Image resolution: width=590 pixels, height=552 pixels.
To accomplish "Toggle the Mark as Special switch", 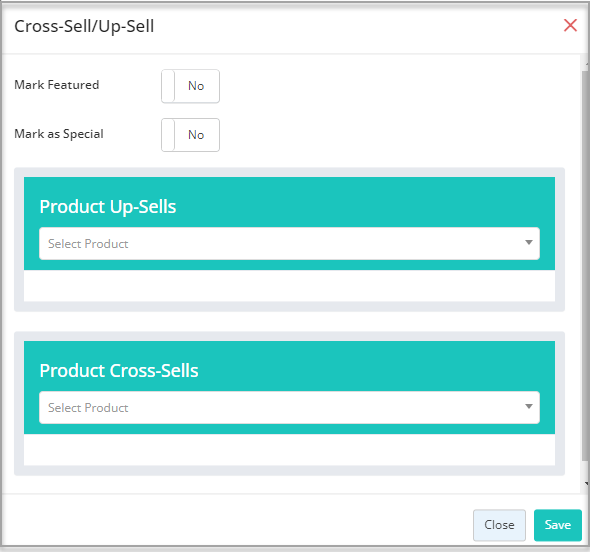I will pos(190,135).
